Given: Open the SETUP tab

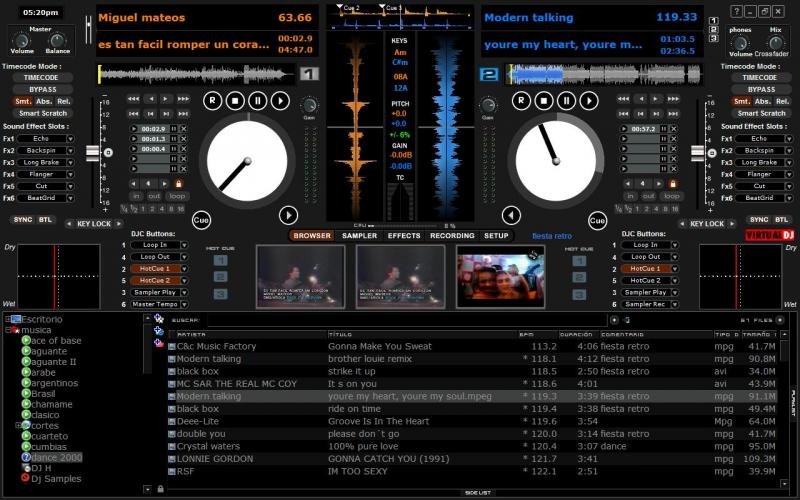Looking at the screenshot, I should coord(496,236).
